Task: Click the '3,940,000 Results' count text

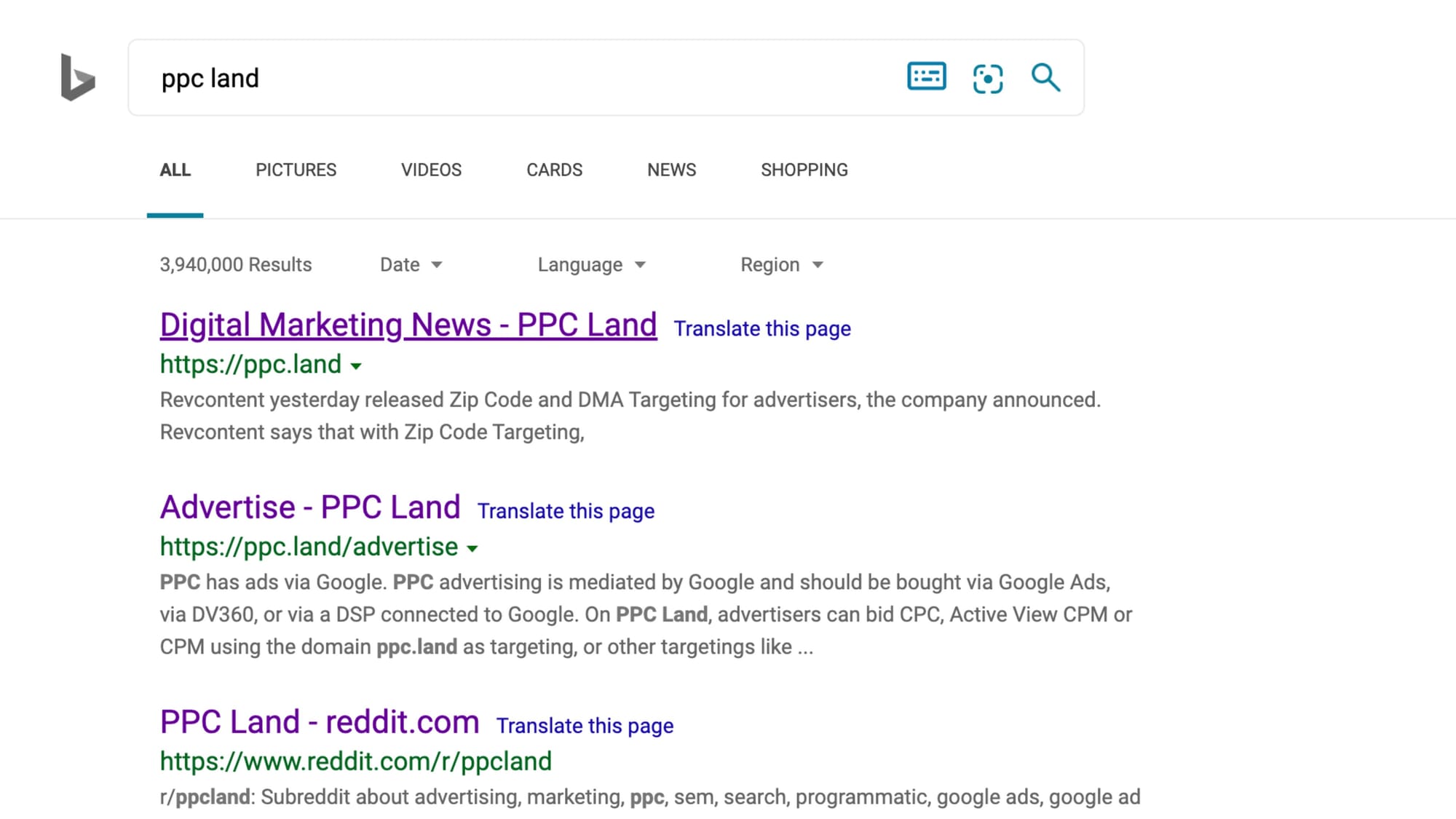Action: point(236,264)
